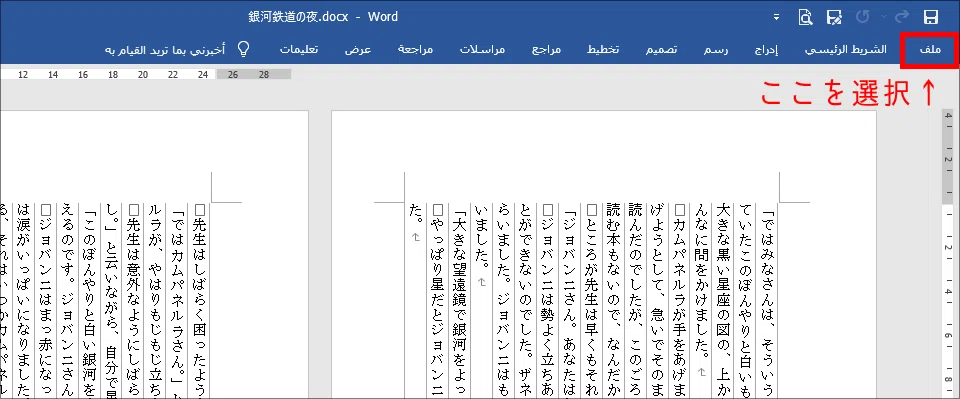Click the lightbulb Tell Me icon
This screenshot has height=399, width=960.
(x=244, y=50)
